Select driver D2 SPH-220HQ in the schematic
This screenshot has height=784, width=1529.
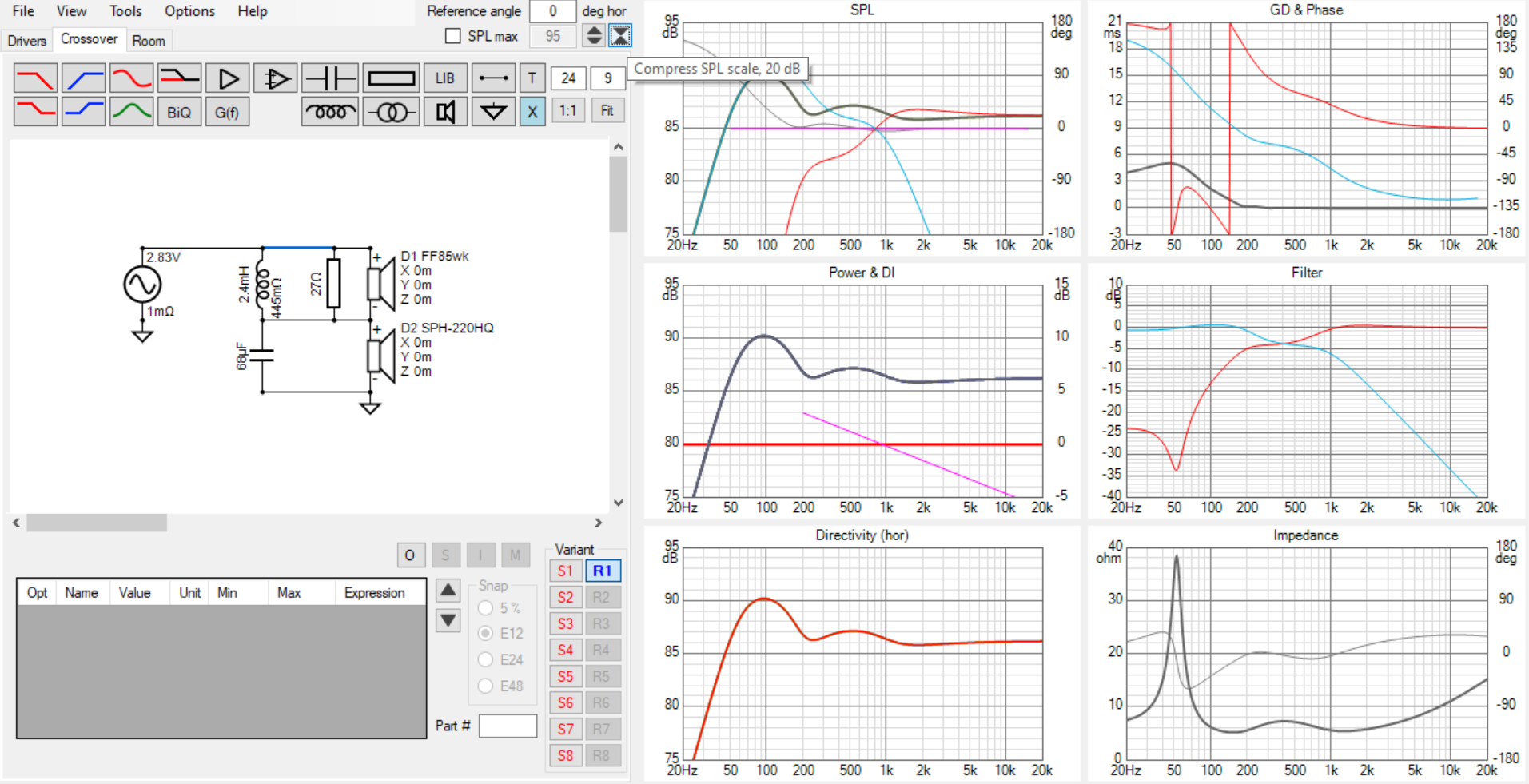[x=381, y=356]
